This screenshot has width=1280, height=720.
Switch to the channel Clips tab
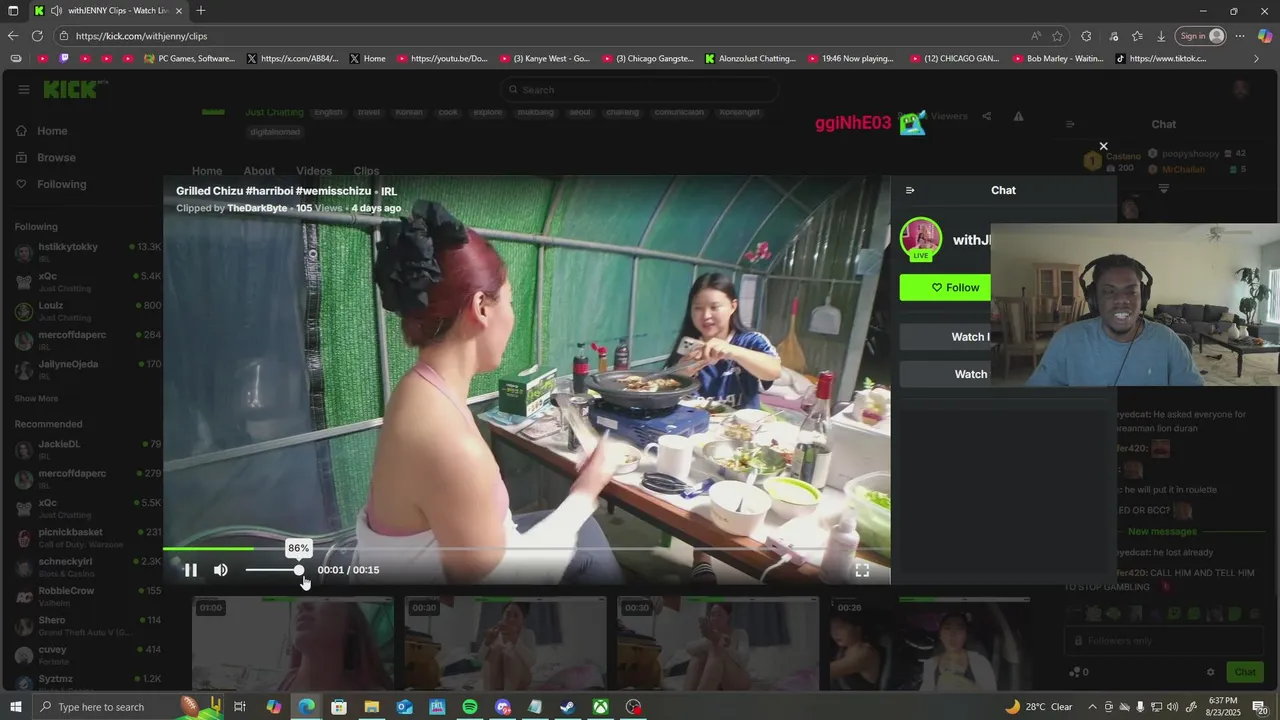coord(366,171)
